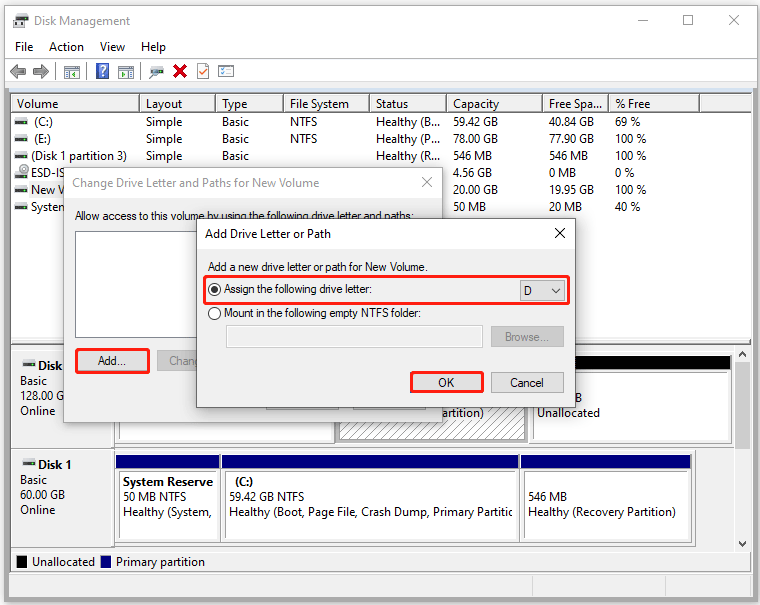This screenshot has height=605, width=760.
Task: Click the disk pane vertical scrollbar thumb
Action: click(x=742, y=404)
